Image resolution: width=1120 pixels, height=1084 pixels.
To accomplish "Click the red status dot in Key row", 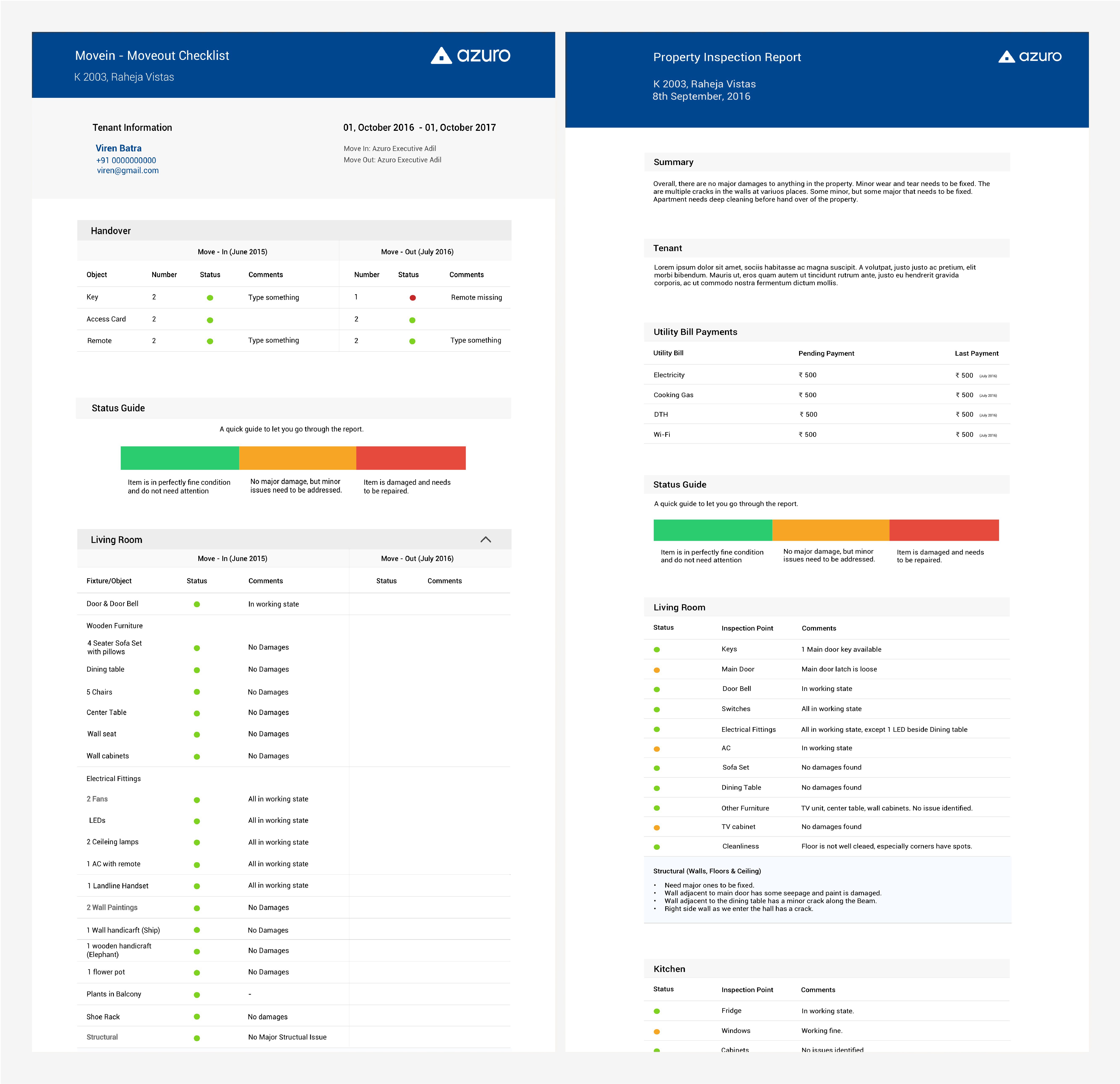I will click(413, 298).
